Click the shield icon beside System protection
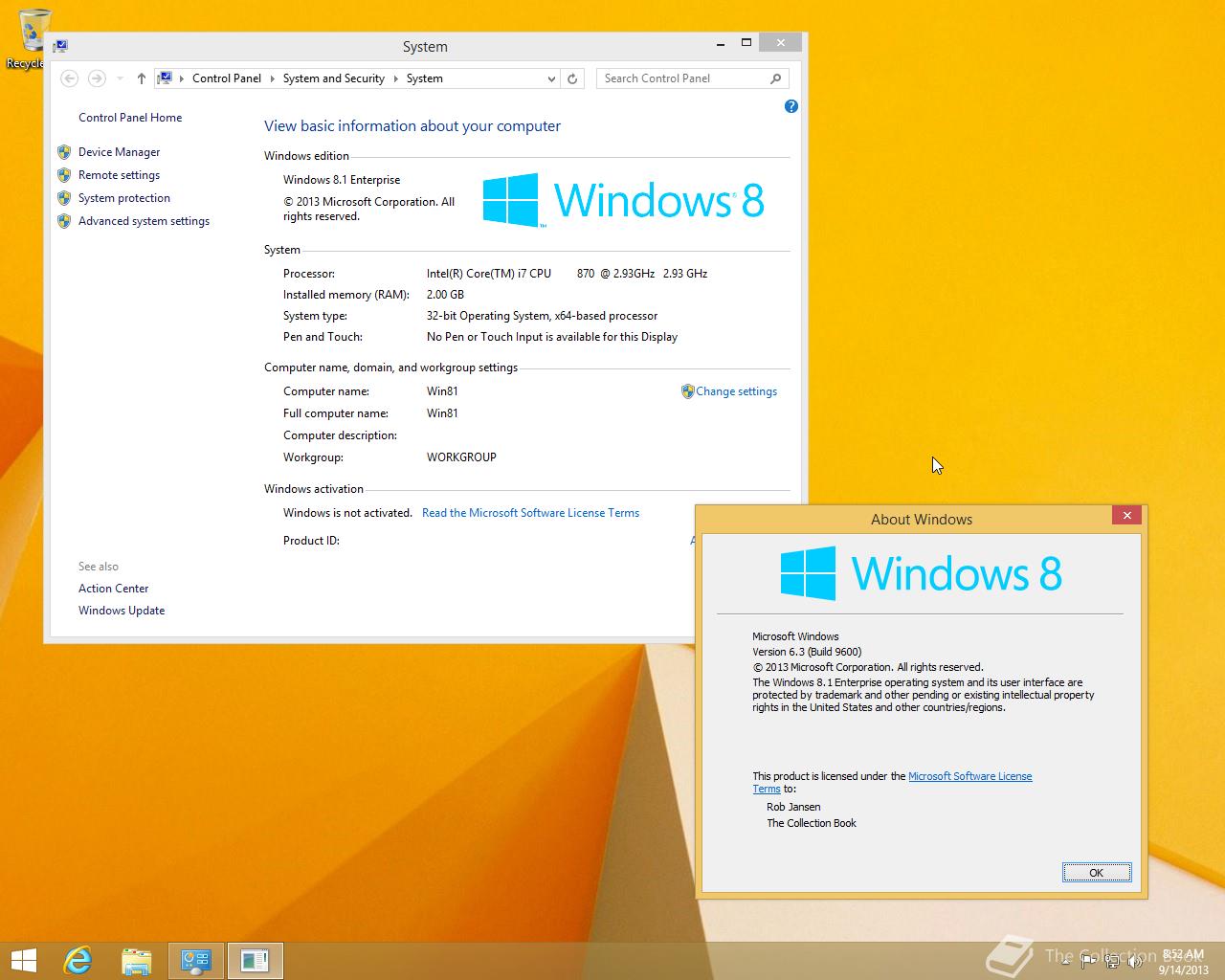 coord(64,198)
